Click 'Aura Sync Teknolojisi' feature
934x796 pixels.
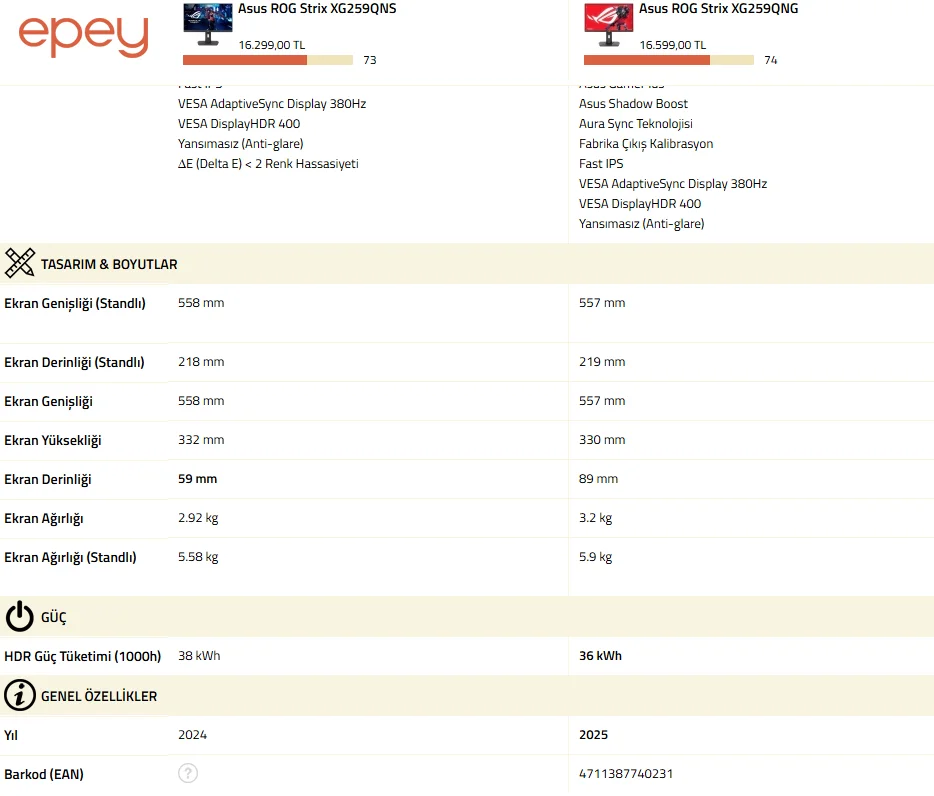(636, 124)
